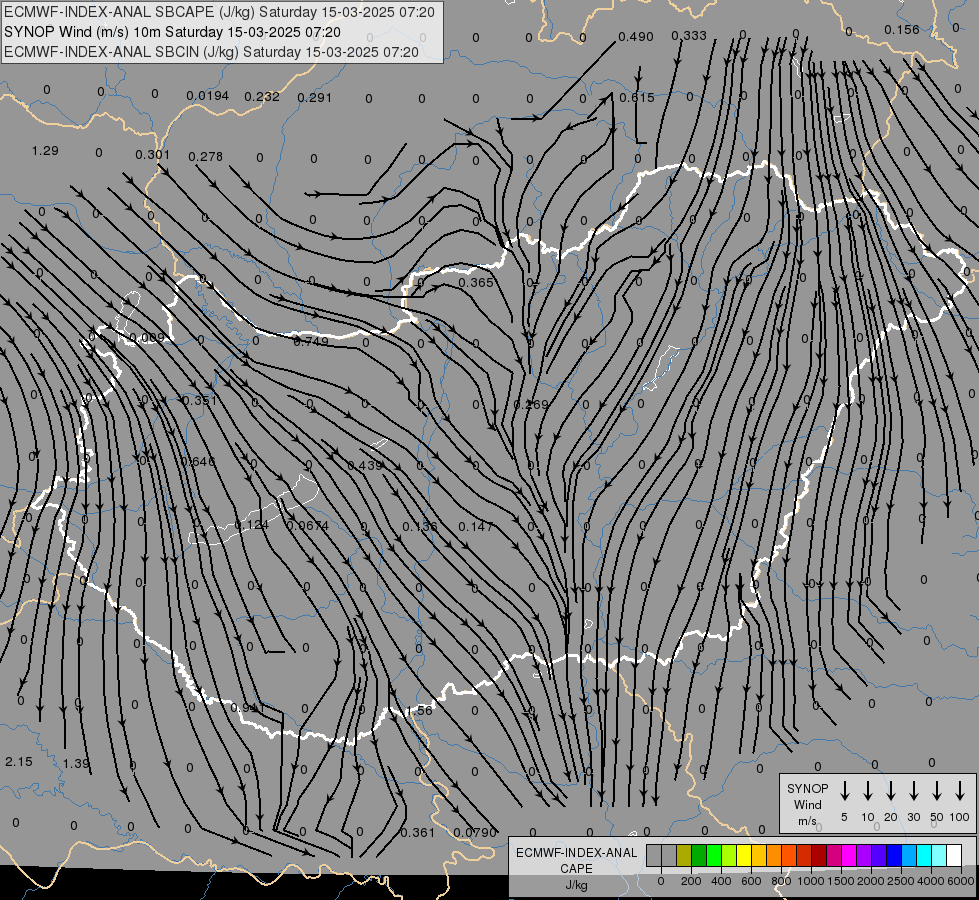979x900 pixels.
Task: Click the 4000 tick label on CAPE scale
Action: (x=930, y=881)
